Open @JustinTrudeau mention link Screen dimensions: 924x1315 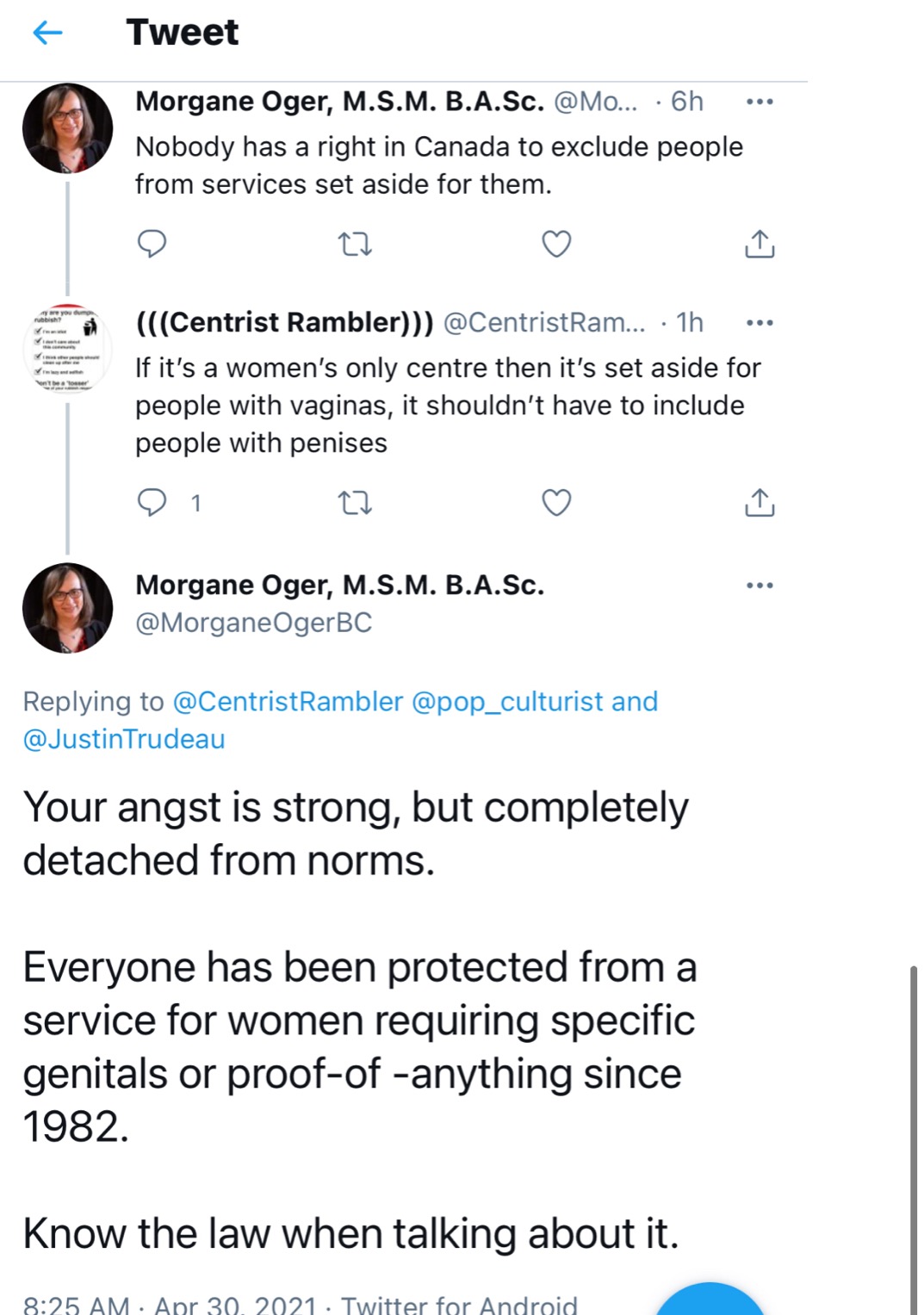click(x=124, y=740)
